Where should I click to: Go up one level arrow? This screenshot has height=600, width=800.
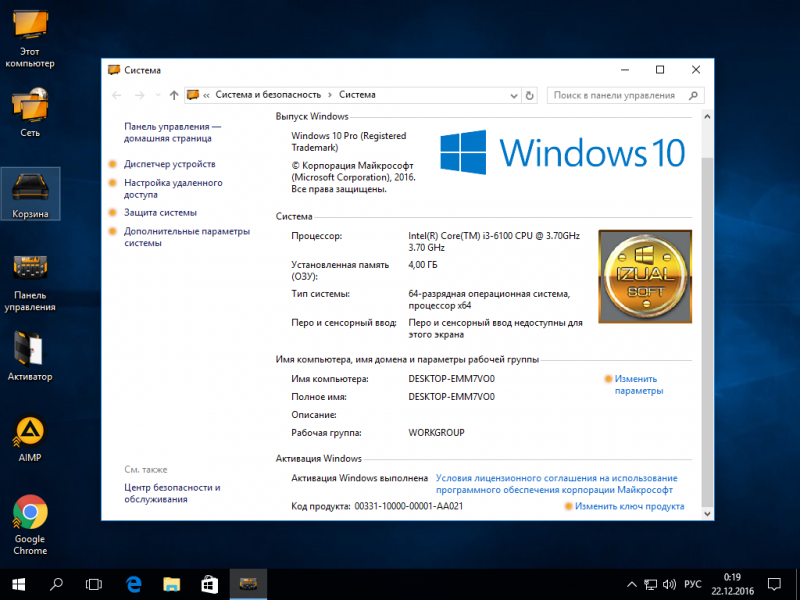[x=174, y=95]
